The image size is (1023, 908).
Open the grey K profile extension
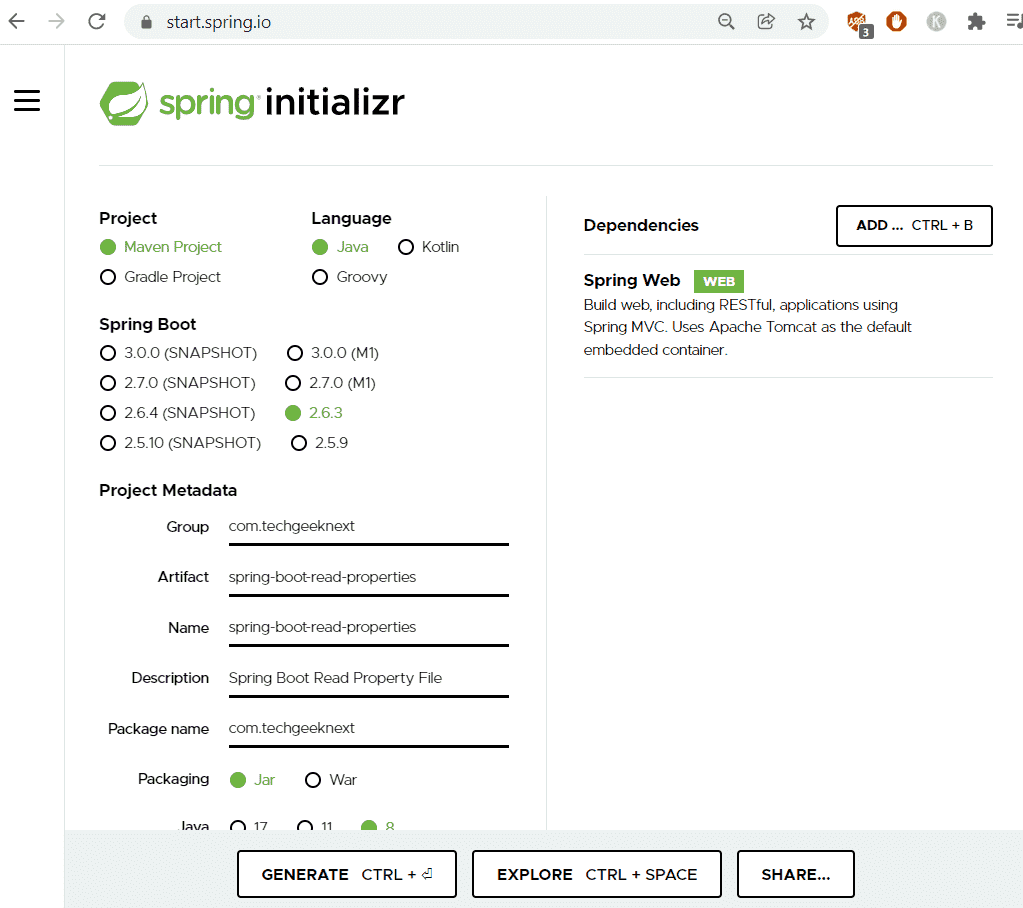[x=936, y=22]
